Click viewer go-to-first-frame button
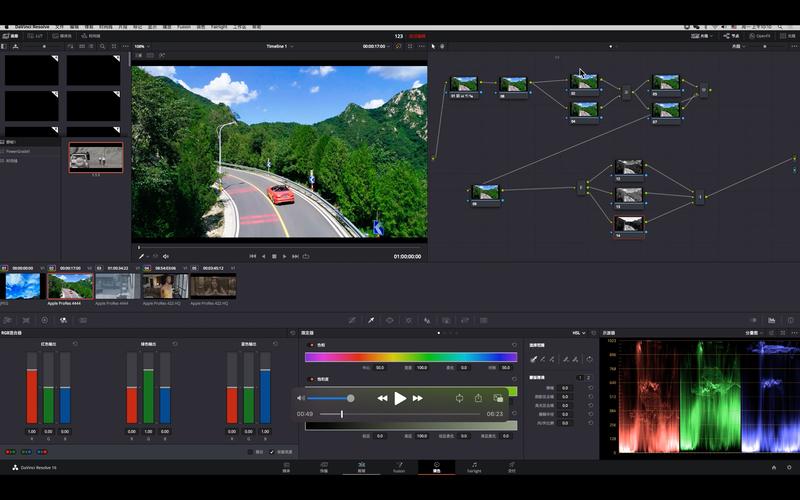Screen dimensions: 800x500 pyautogui.click(x=253, y=257)
